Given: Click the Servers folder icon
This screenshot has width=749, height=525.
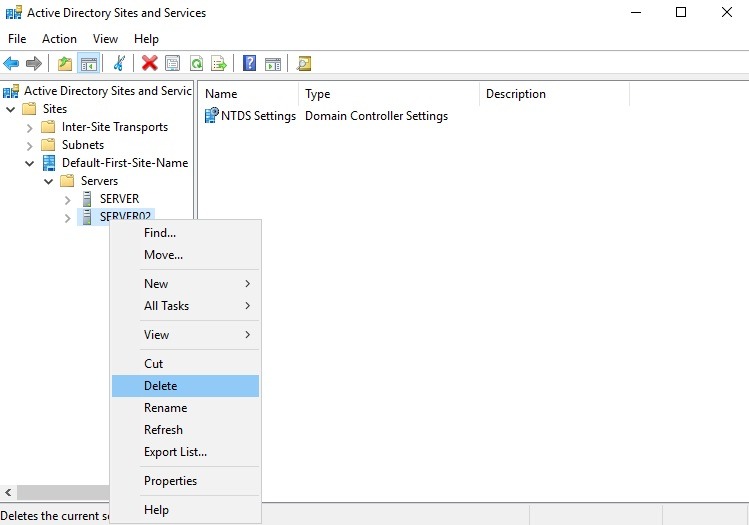Looking at the screenshot, I should pyautogui.click(x=67, y=181).
